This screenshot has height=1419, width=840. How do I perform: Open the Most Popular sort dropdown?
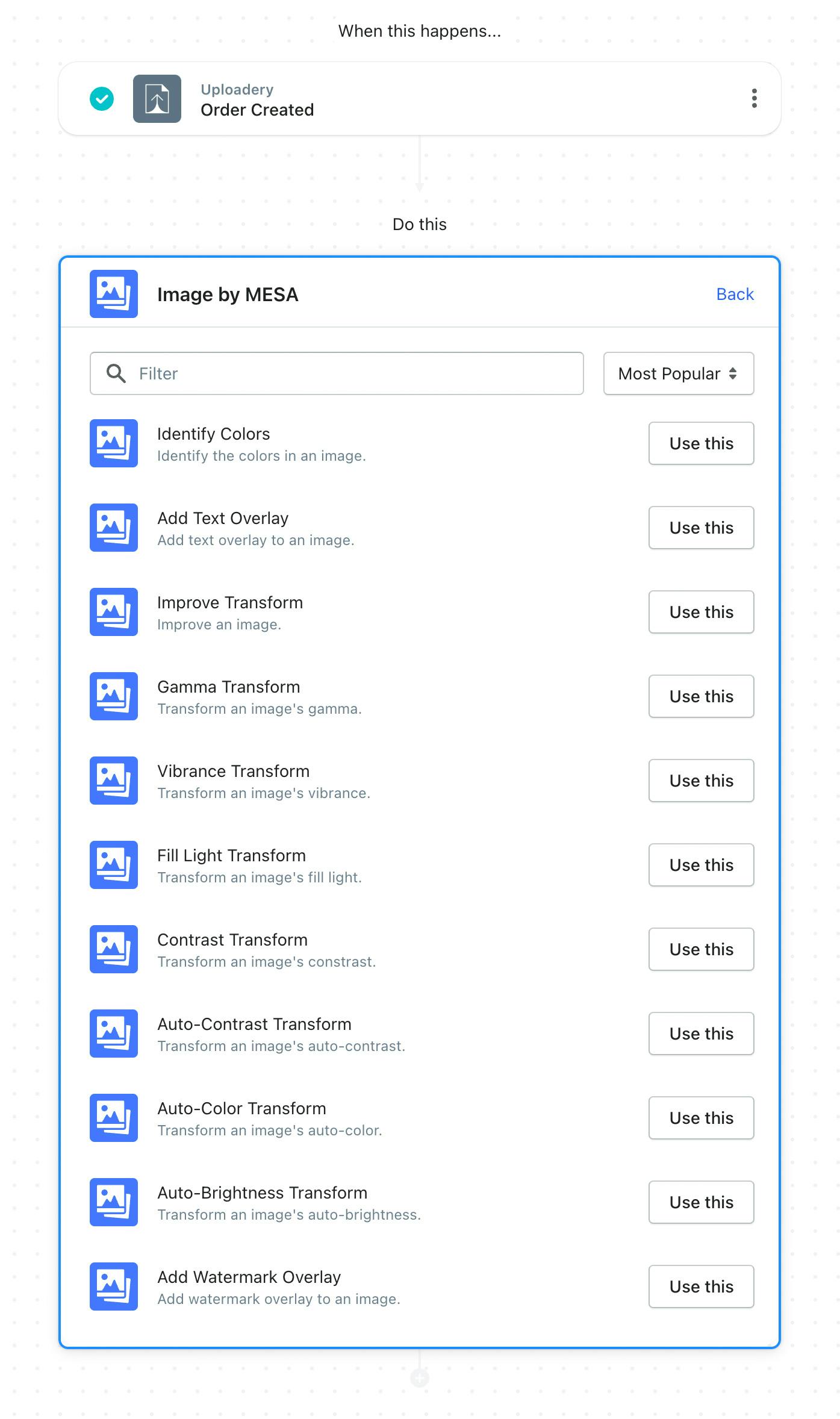coord(679,373)
